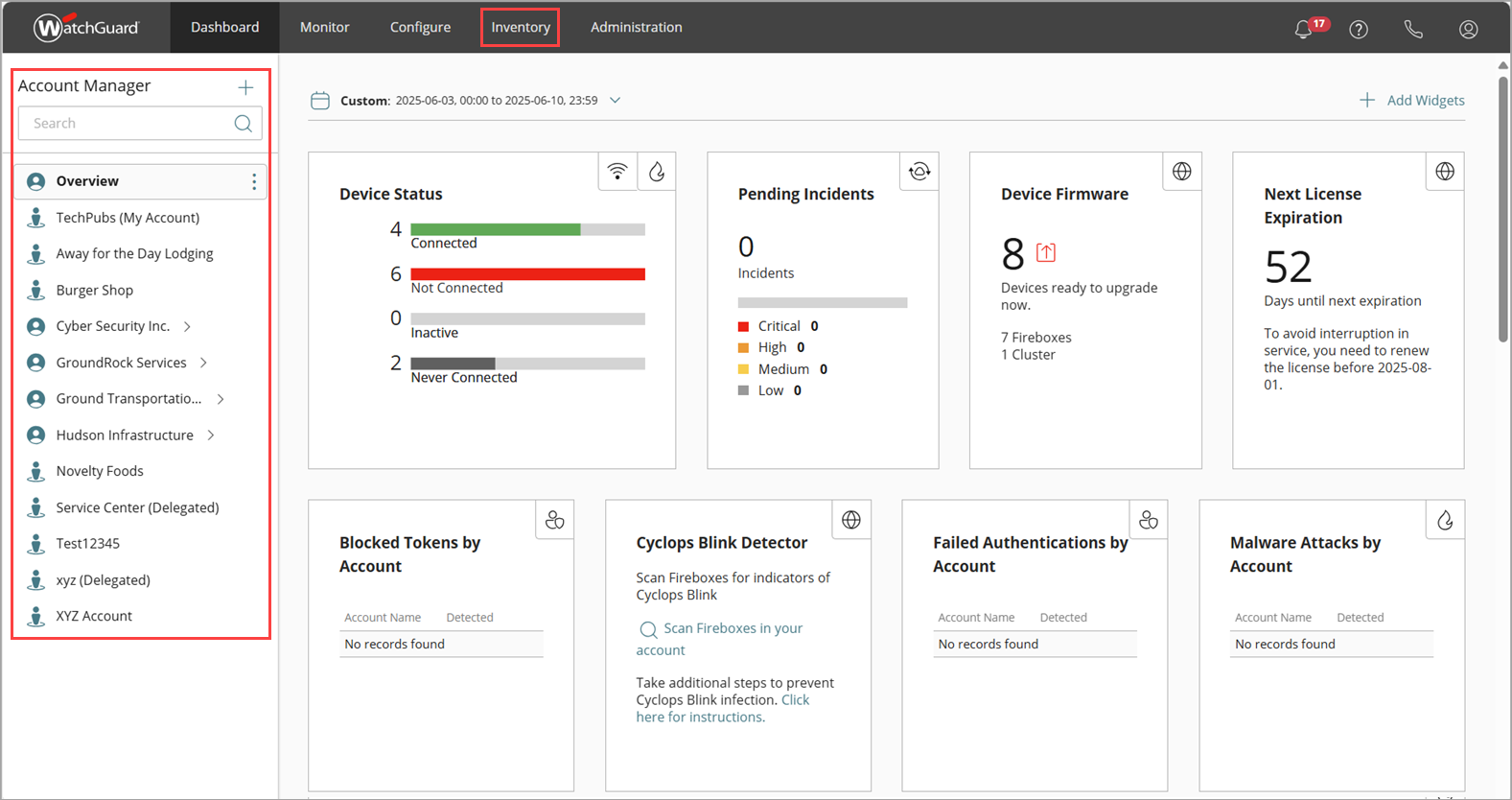This screenshot has width=1512, height=800.
Task: Expand the GroundRock Services account
Action: [204, 363]
